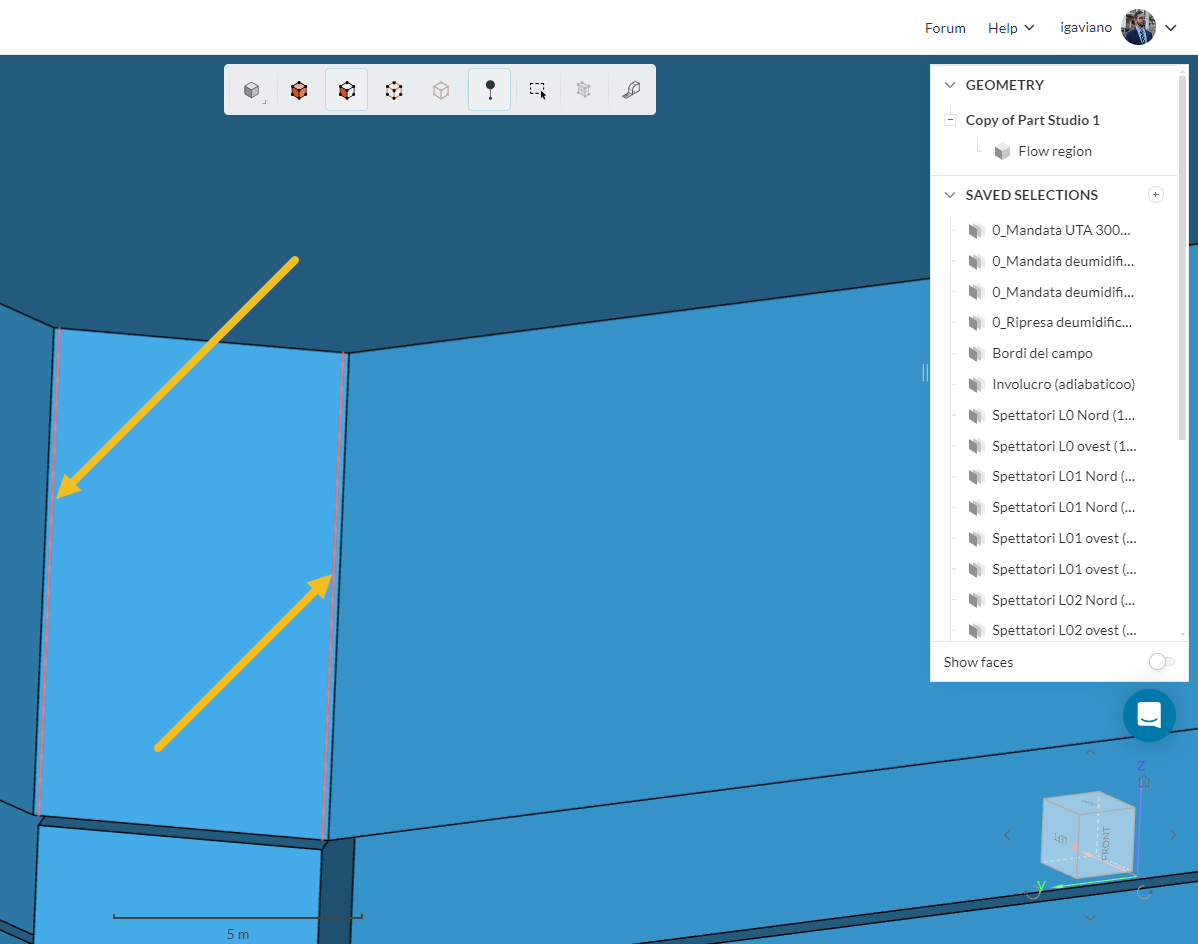Screen dimensions: 1198x944
Task: Click icon beside Bordi del campo
Action: click(x=976, y=354)
